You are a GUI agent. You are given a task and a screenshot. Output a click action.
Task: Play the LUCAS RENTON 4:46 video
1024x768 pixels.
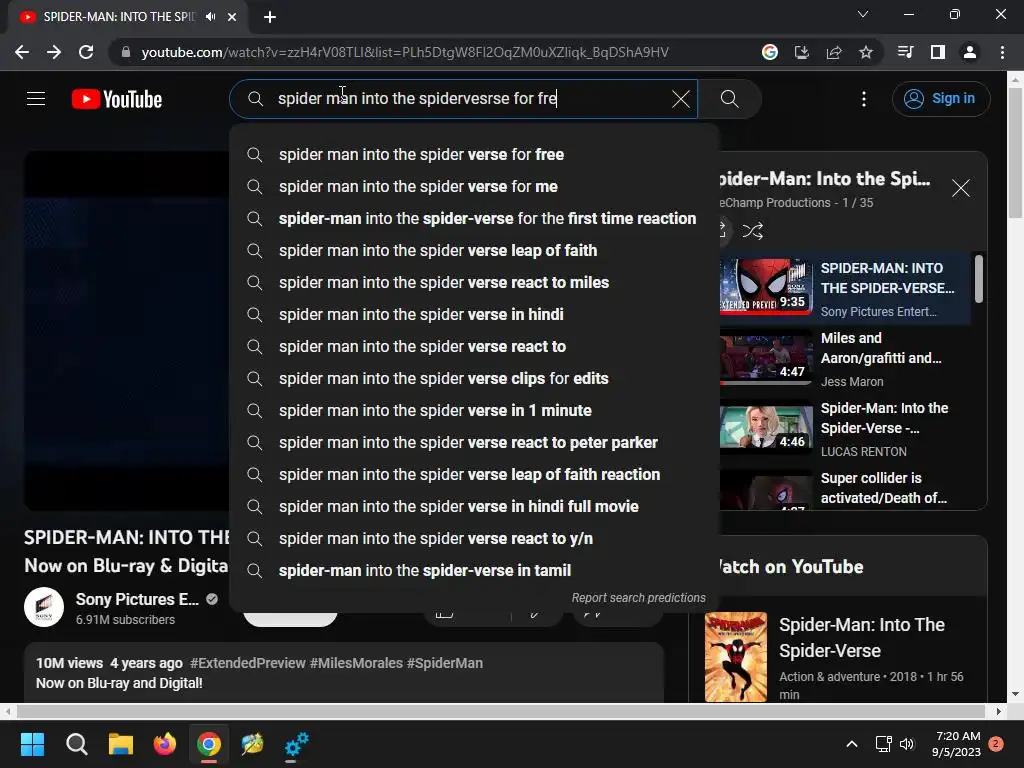pyautogui.click(x=765, y=427)
